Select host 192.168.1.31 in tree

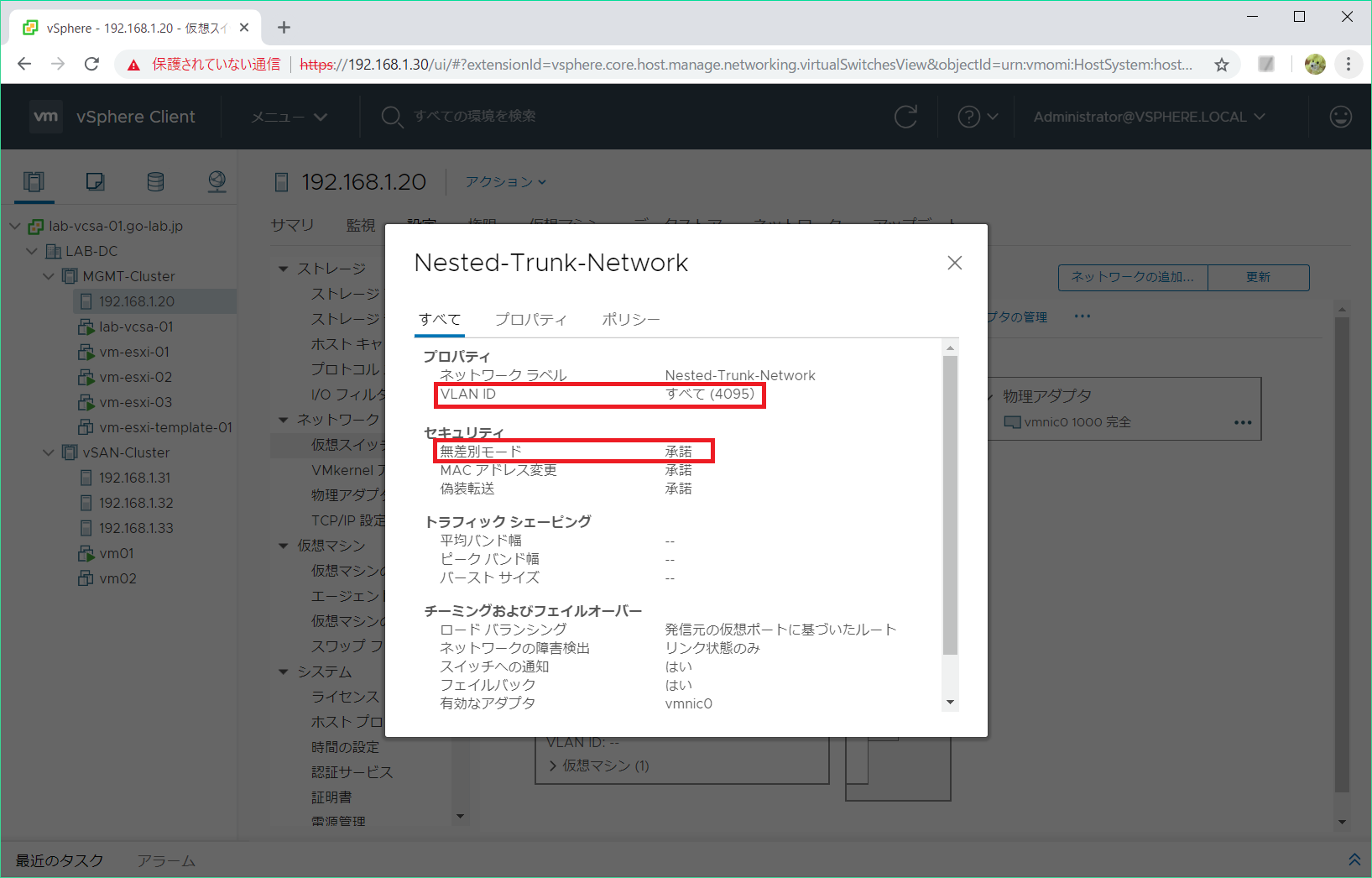pos(134,478)
